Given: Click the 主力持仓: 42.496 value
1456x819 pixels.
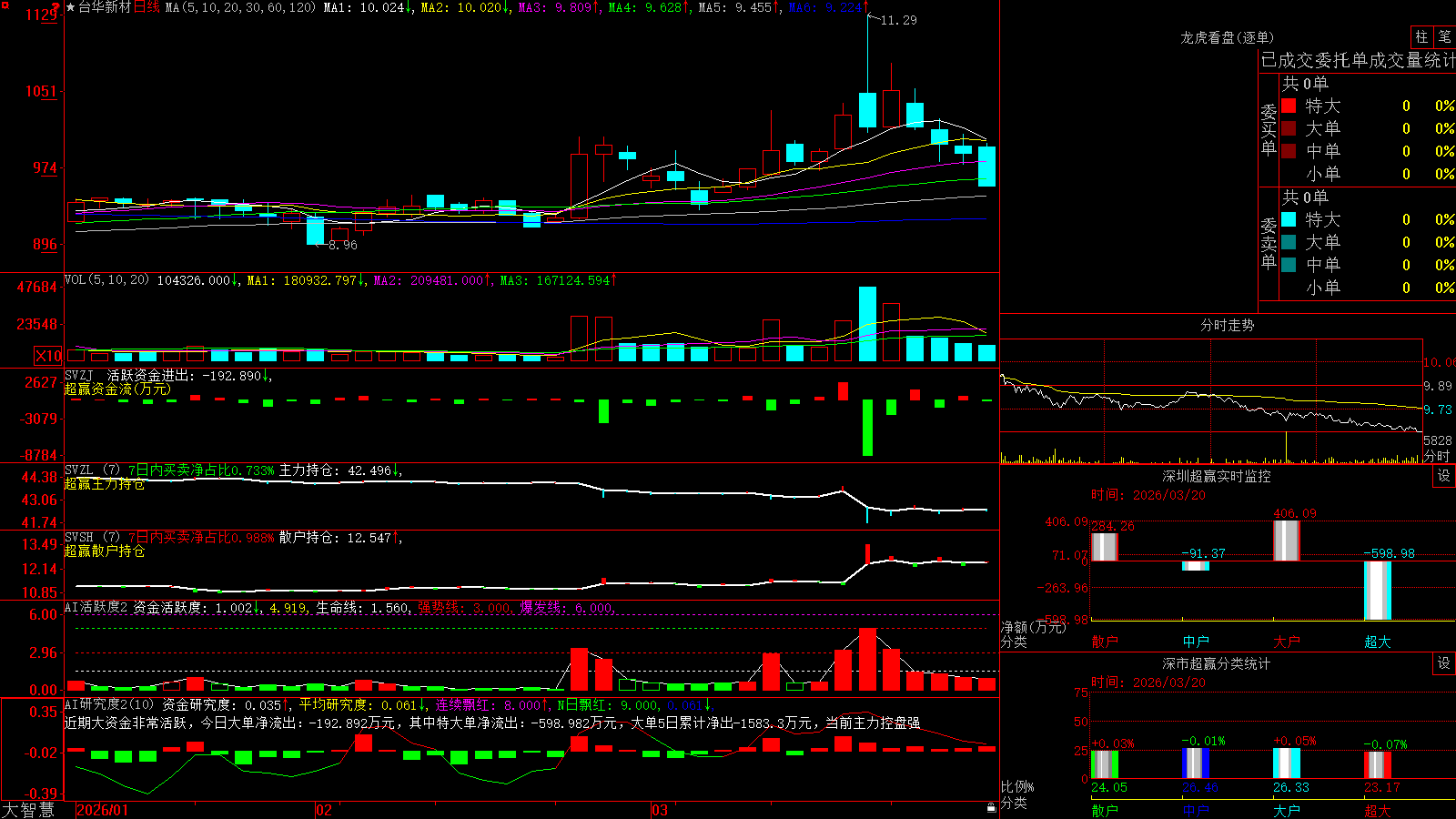Looking at the screenshot, I should point(335,470).
